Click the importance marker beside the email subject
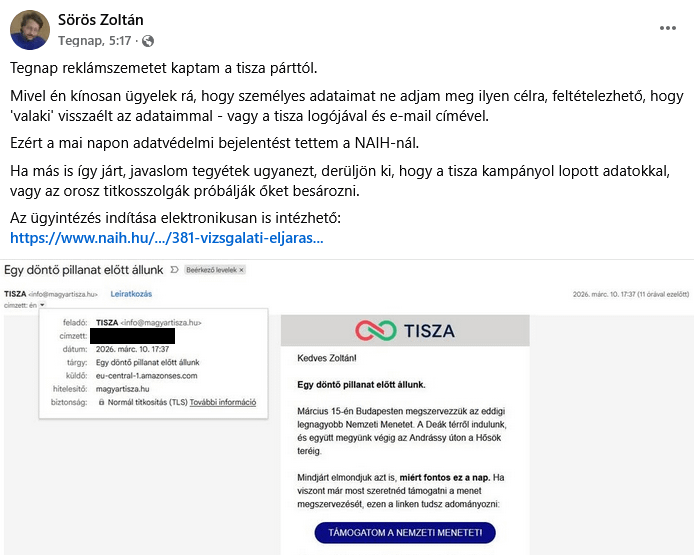Screen dimensions: 697x555 (x=174, y=270)
